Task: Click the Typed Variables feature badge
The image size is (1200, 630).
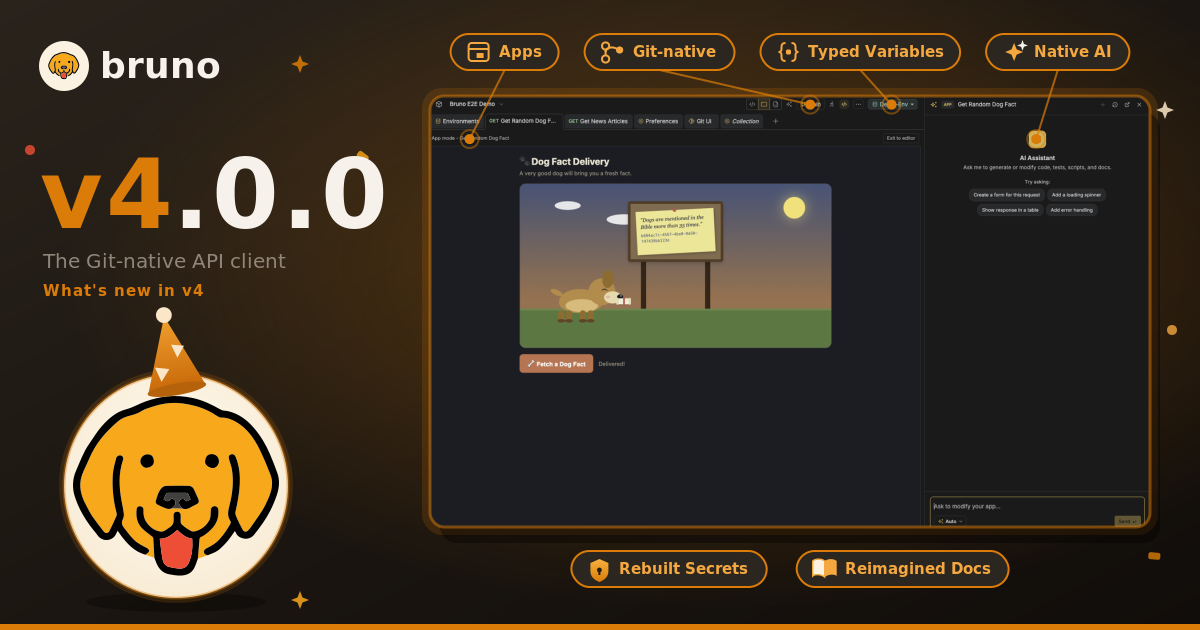Action: coord(860,52)
